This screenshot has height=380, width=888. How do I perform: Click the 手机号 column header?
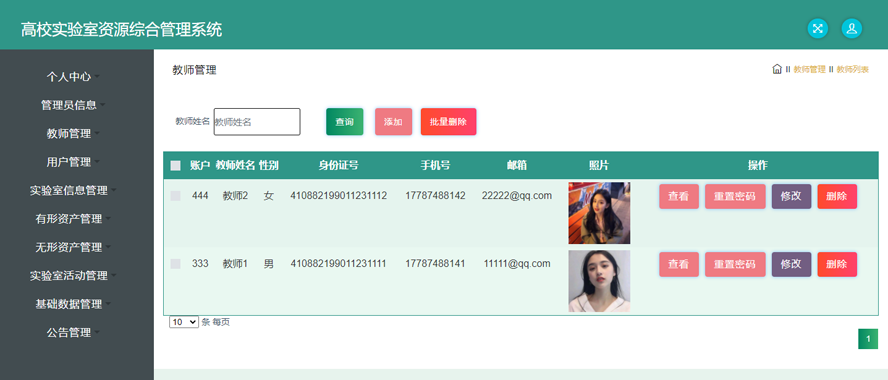tap(436, 165)
